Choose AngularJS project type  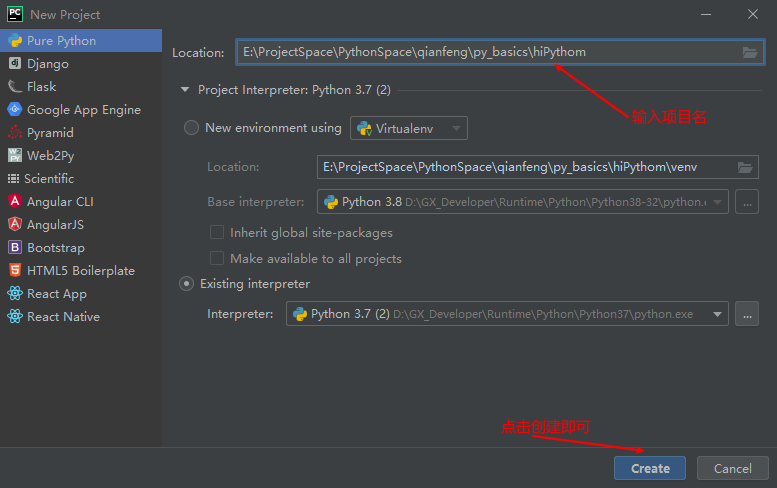81,224
